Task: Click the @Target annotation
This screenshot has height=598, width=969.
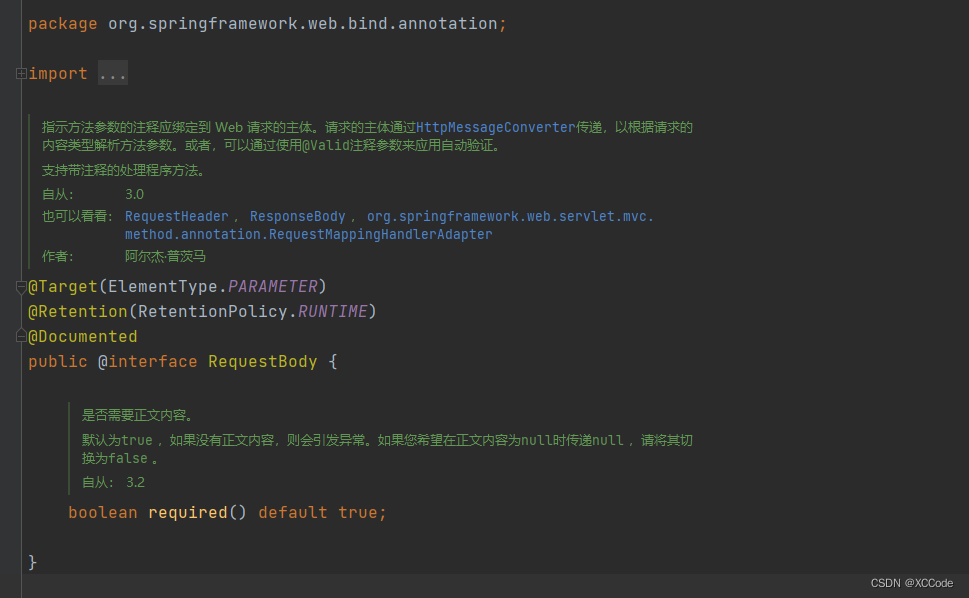Action: pos(63,287)
